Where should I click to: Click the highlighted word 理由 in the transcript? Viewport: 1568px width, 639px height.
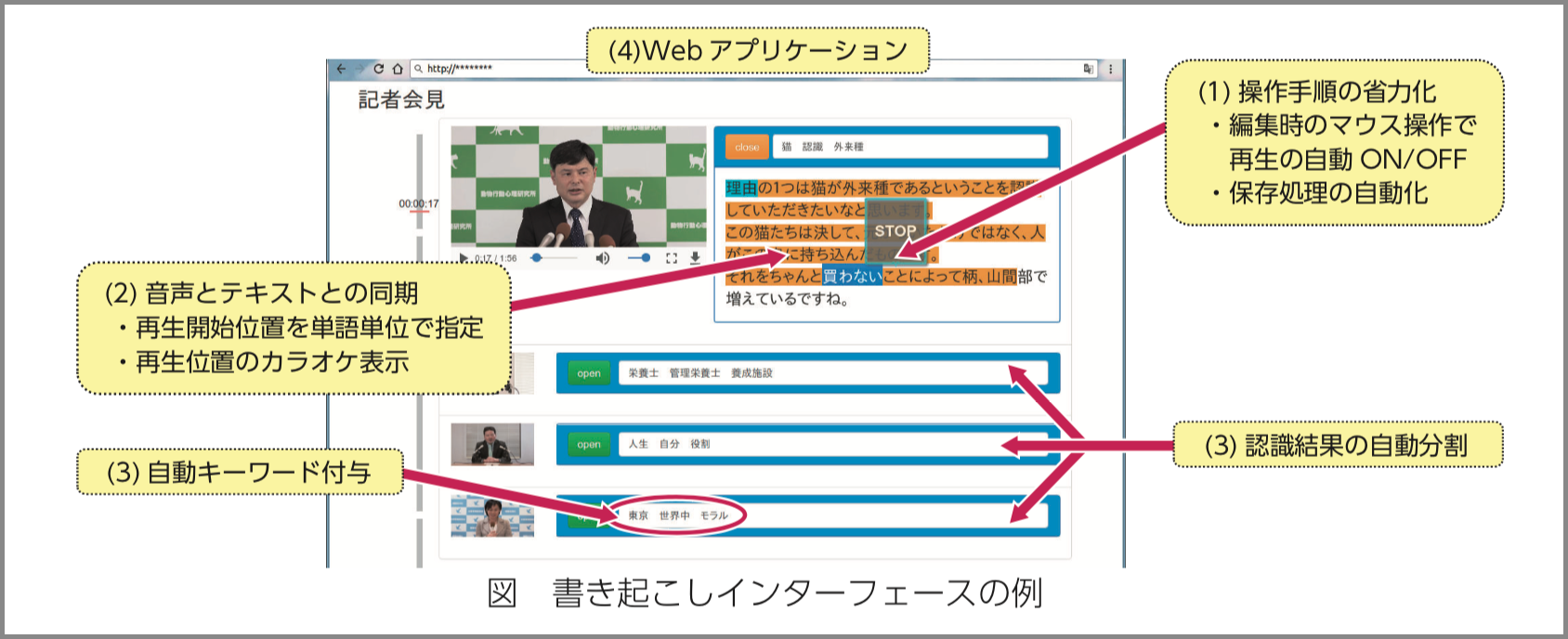(741, 188)
